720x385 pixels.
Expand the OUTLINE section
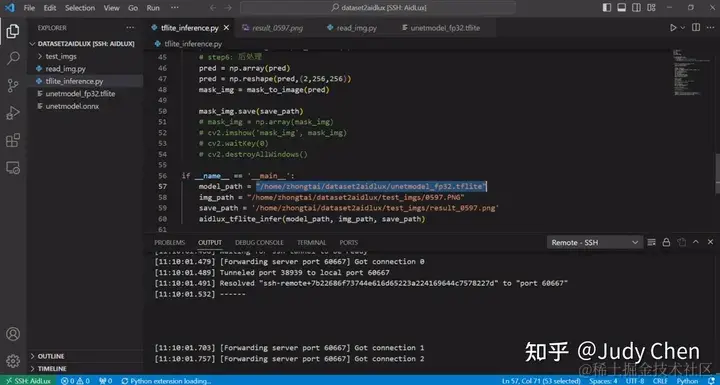pyautogui.click(x=51, y=356)
